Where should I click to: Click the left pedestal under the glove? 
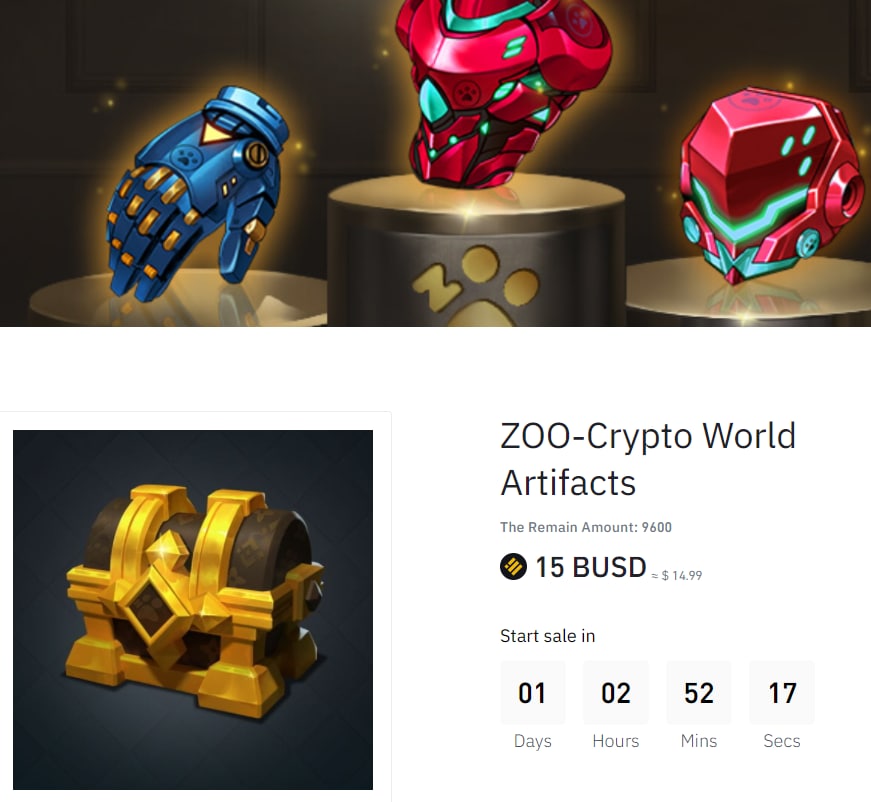(x=178, y=303)
